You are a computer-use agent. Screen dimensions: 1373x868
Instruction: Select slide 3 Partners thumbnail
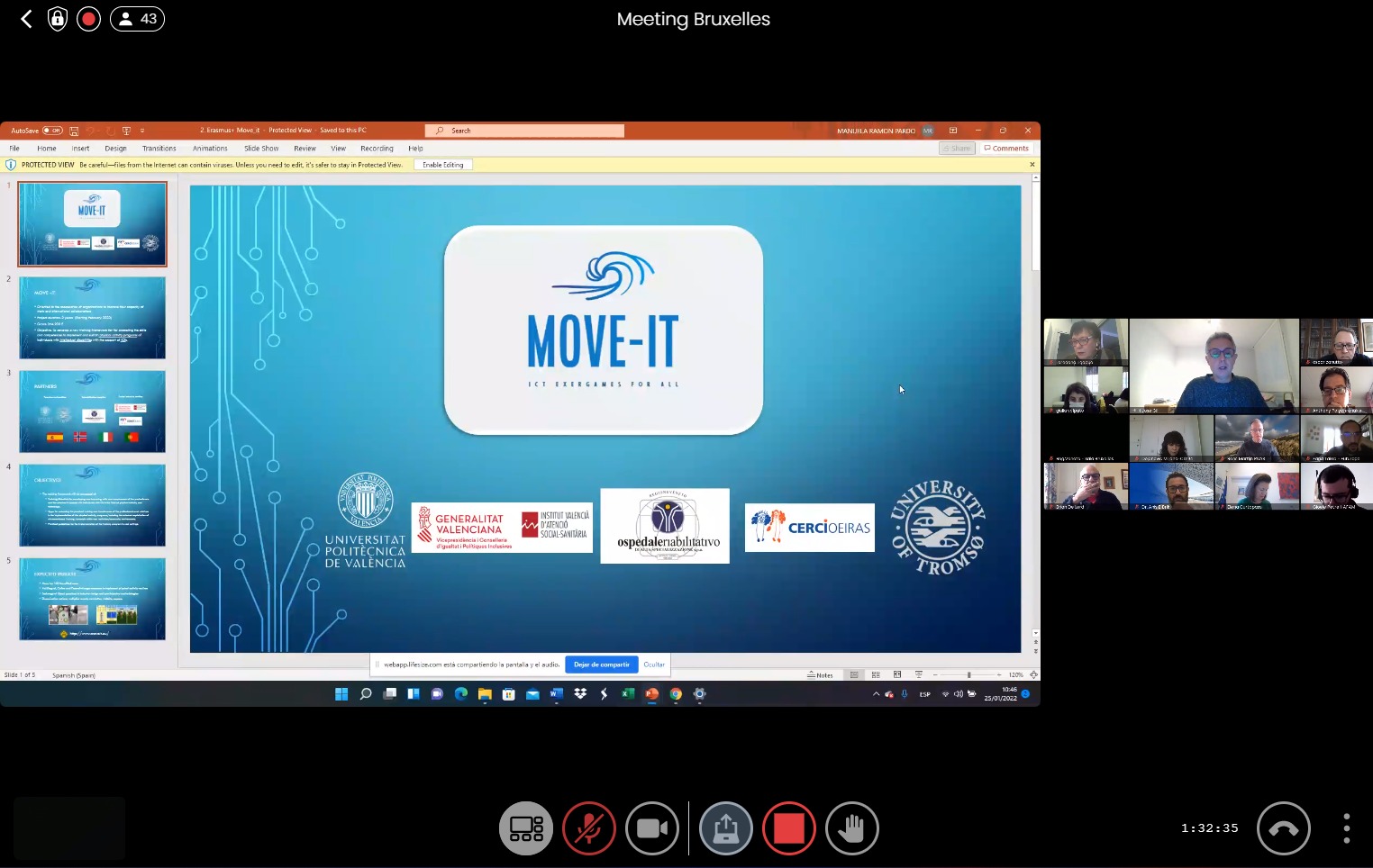(93, 411)
